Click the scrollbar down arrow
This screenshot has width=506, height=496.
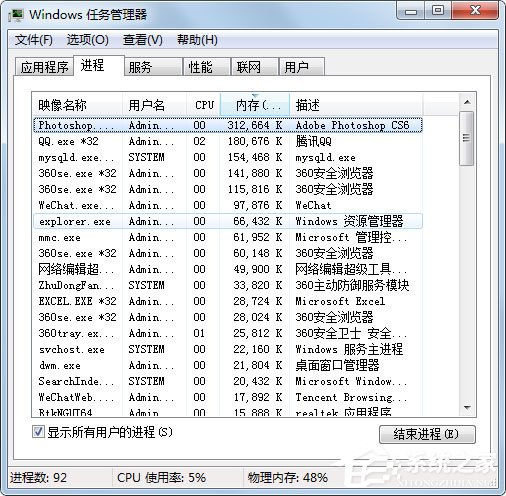(467, 408)
